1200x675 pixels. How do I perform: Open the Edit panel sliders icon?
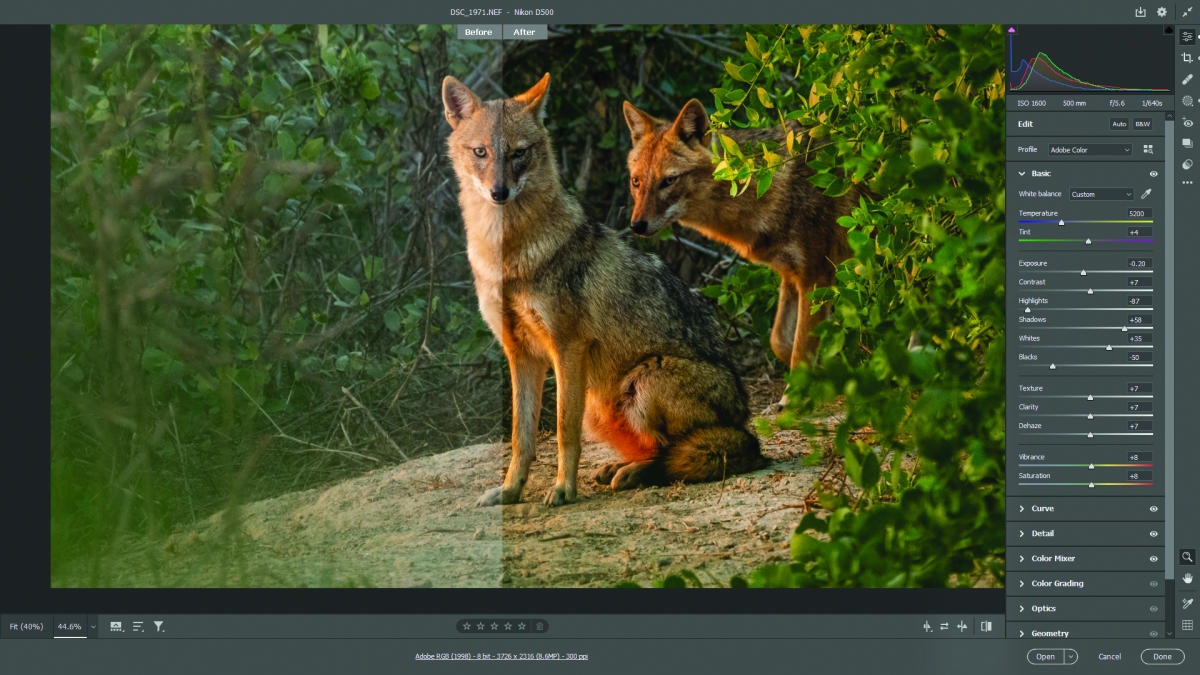[1187, 36]
